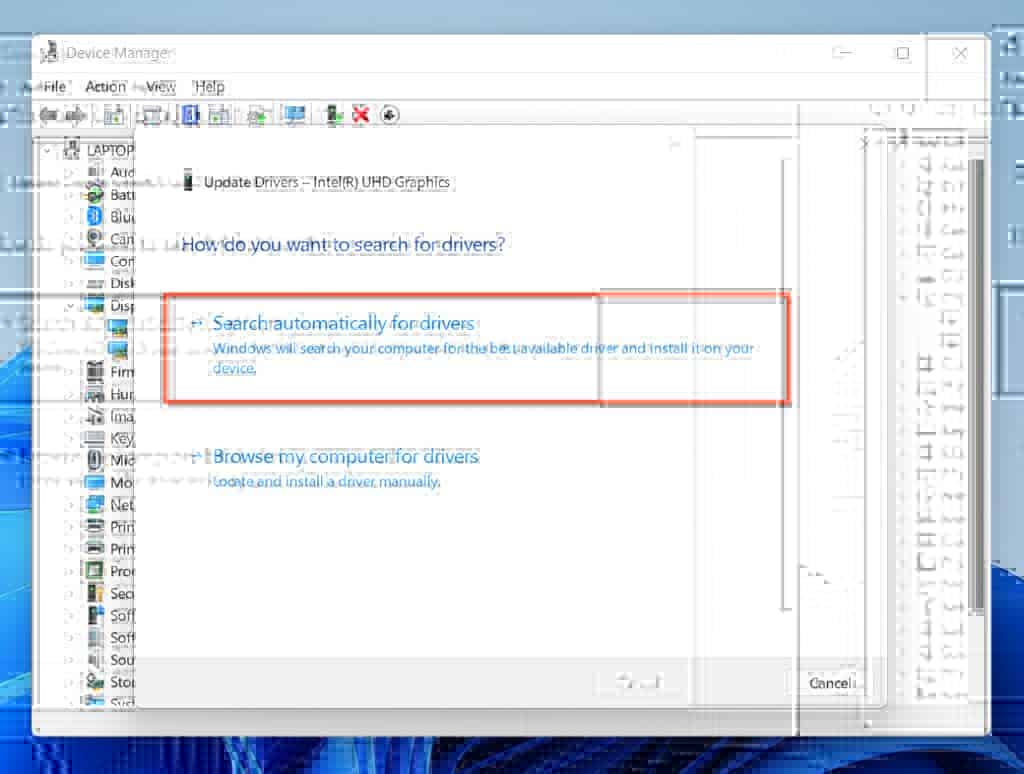Click the Firmware category icon
The height and width of the screenshot is (774, 1024).
point(95,372)
